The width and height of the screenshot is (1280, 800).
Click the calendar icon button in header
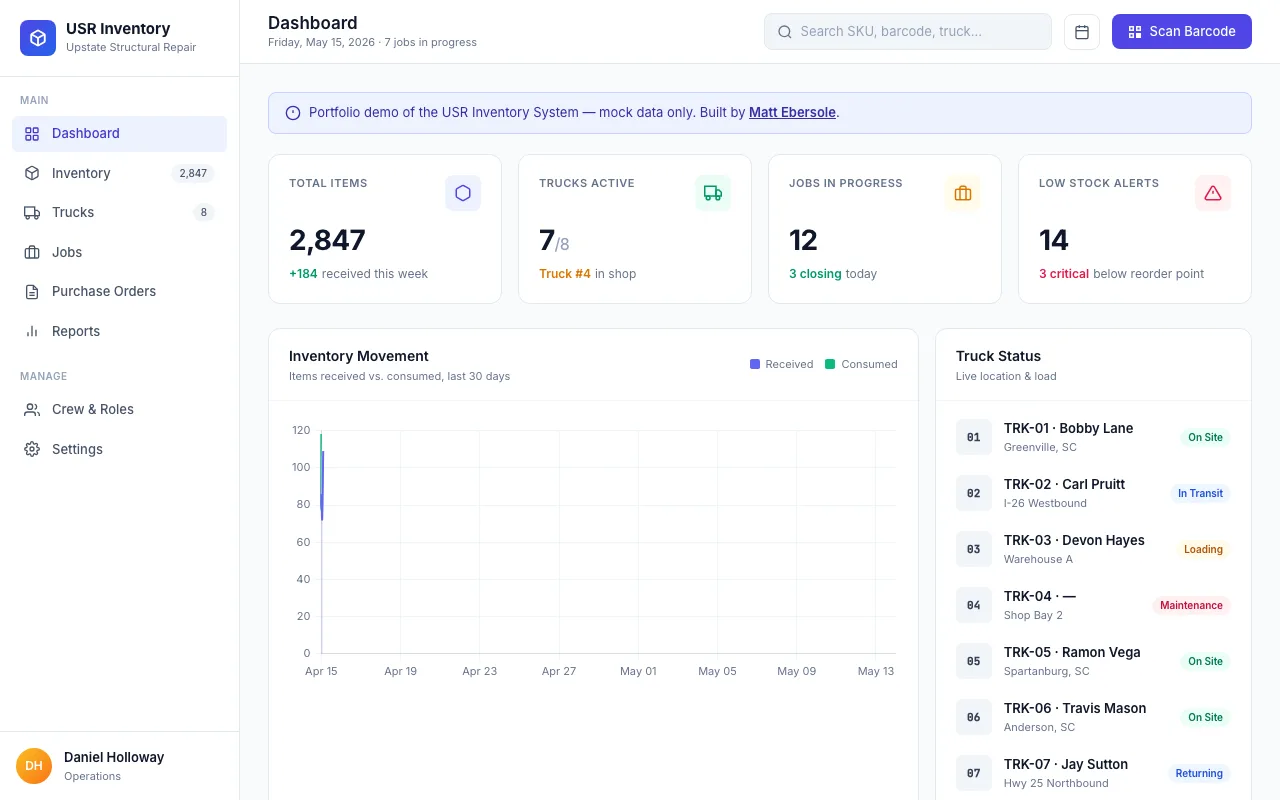pos(1082,32)
